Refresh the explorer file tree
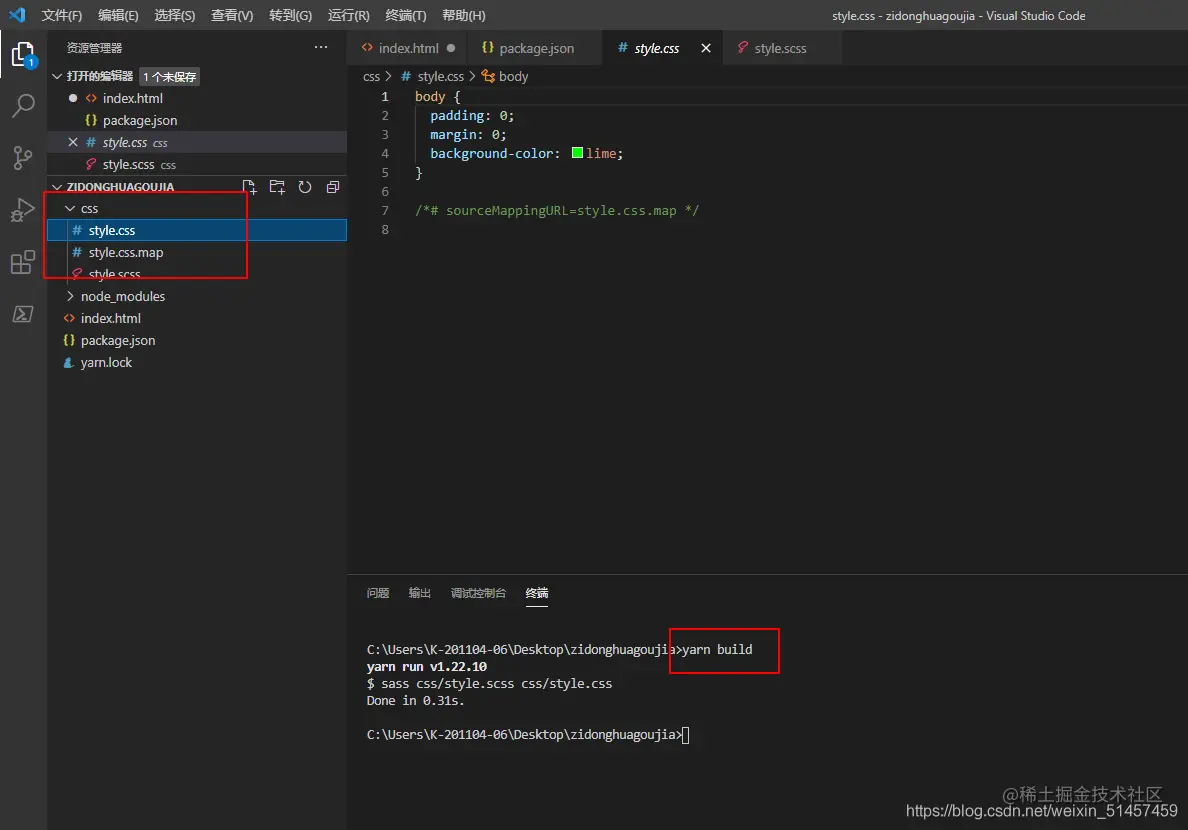 [305, 187]
